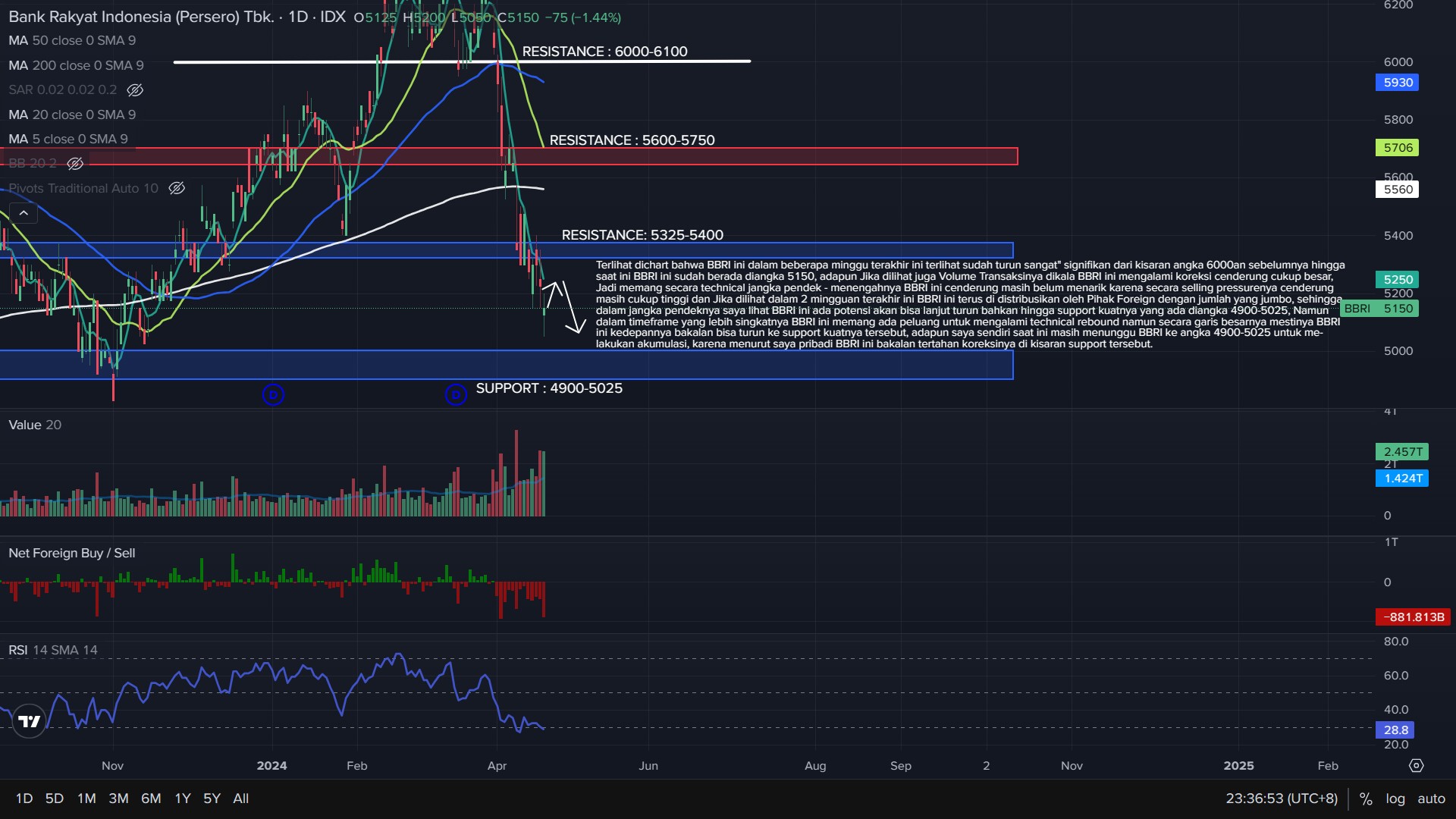Image resolution: width=1456 pixels, height=819 pixels.
Task: Open symbol search via Bank Rakyat Indonesia title
Action: point(141,17)
